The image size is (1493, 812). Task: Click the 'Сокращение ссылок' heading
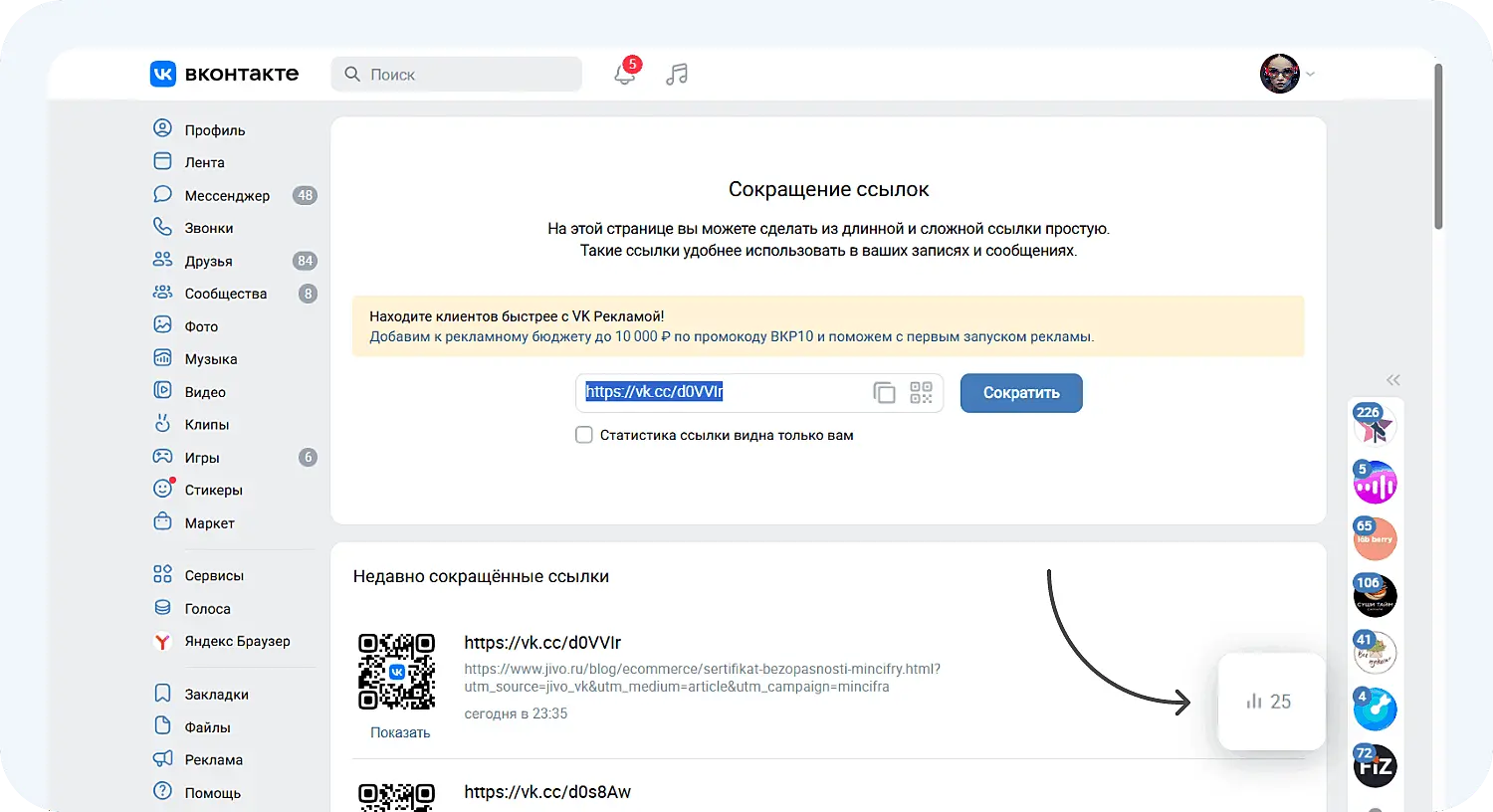828,189
